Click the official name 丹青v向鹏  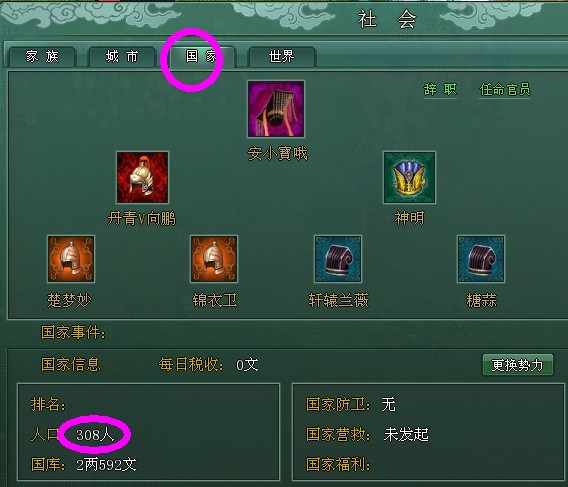pos(142,219)
